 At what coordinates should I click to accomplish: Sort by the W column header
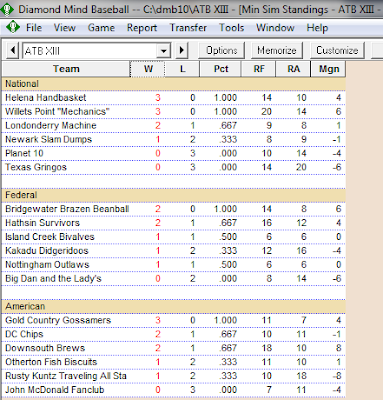point(148,69)
